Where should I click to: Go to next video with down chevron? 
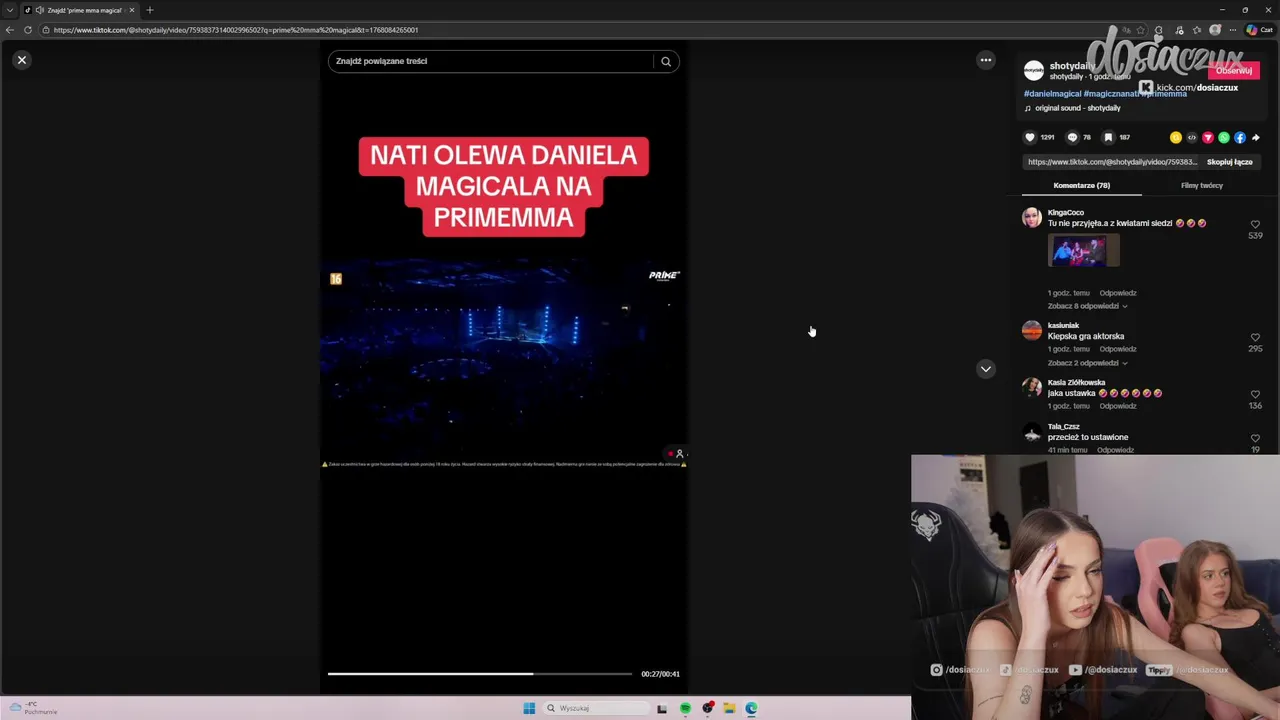pyautogui.click(x=986, y=369)
